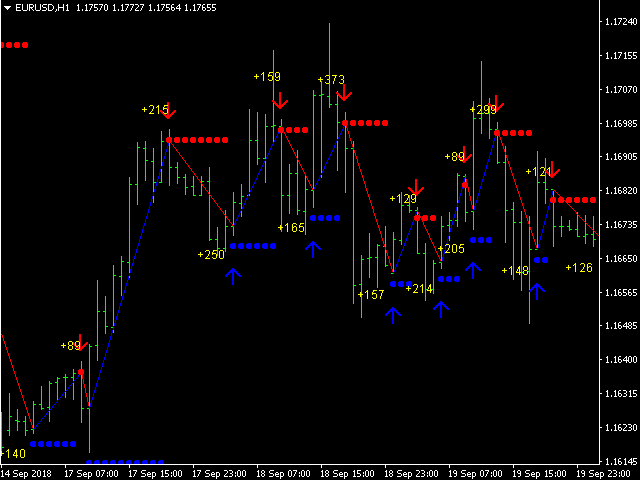This screenshot has width=640, height=480.
Task: Click the 17 Sep 23:00 time label
Action: [220, 474]
